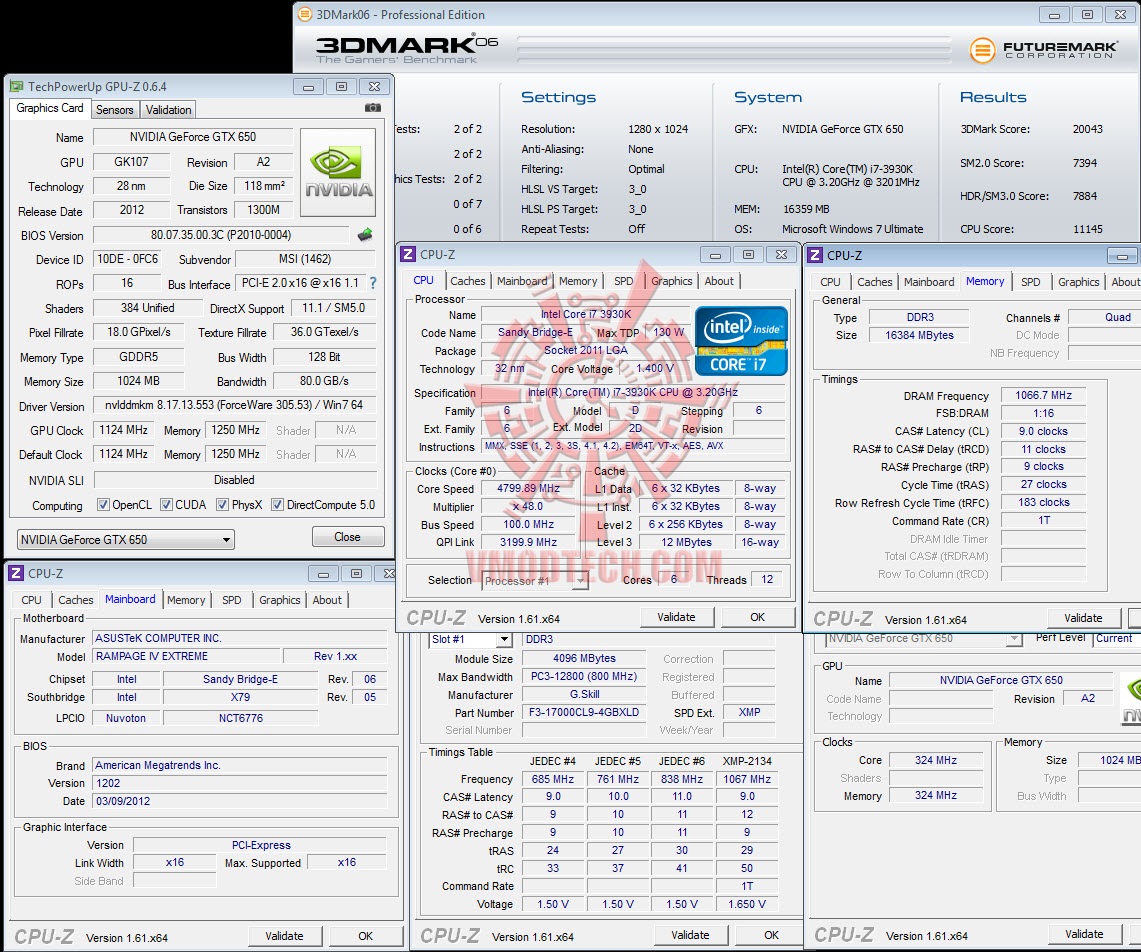Click the Intel Core i7 logo badge
The image size is (1141, 952).
741,340
